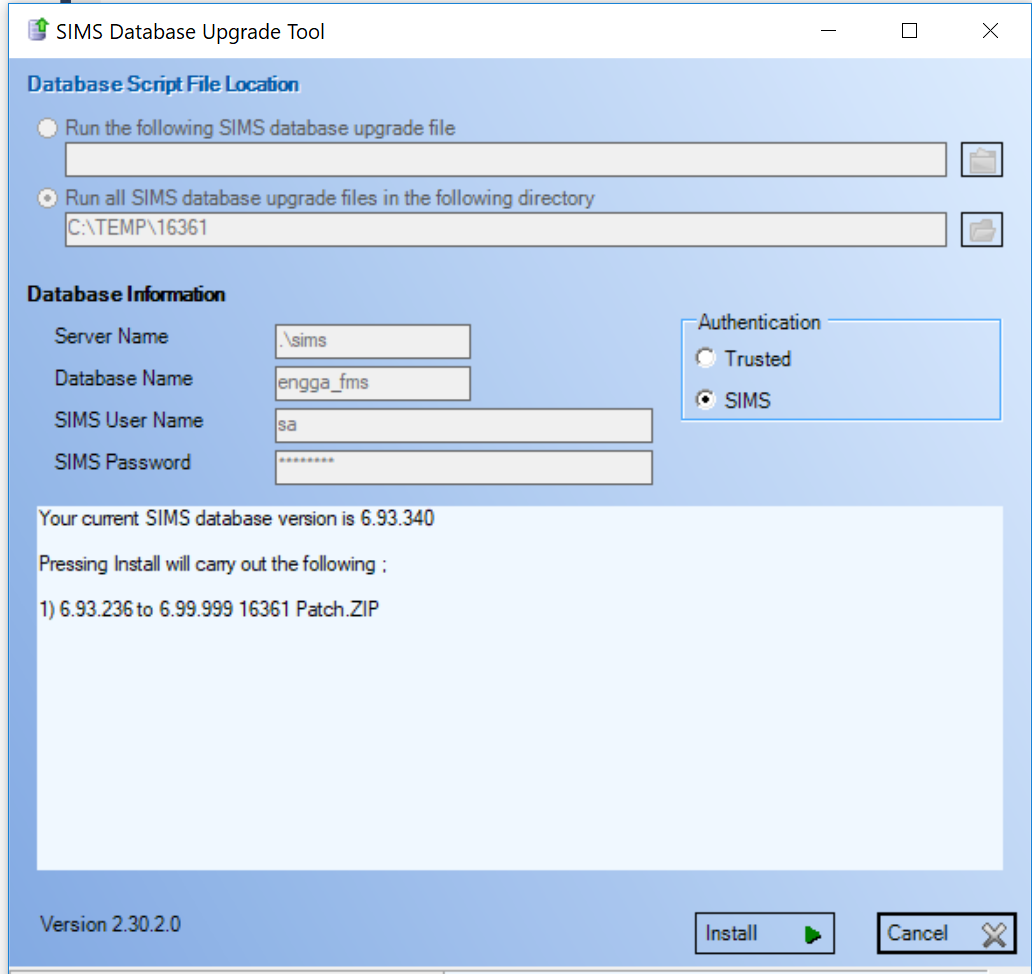1032x974 pixels.
Task: Click the 'Database Name' label
Action: point(124,378)
